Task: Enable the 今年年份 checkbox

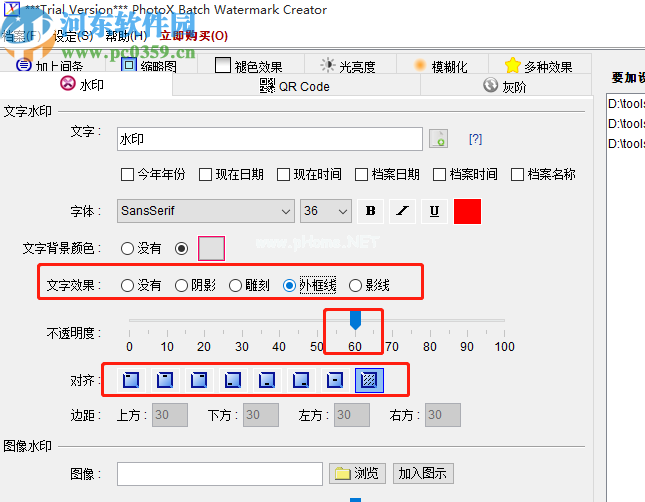Action: [127, 175]
